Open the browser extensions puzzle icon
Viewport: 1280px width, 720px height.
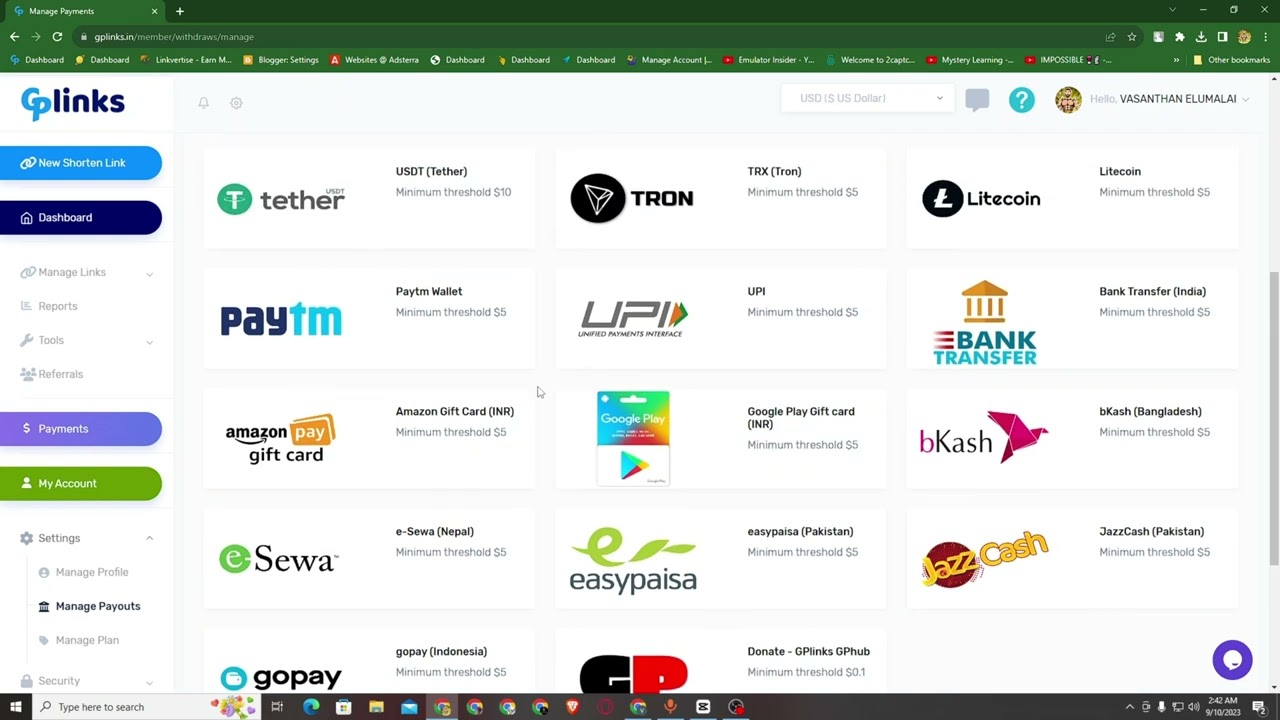pos(1179,37)
